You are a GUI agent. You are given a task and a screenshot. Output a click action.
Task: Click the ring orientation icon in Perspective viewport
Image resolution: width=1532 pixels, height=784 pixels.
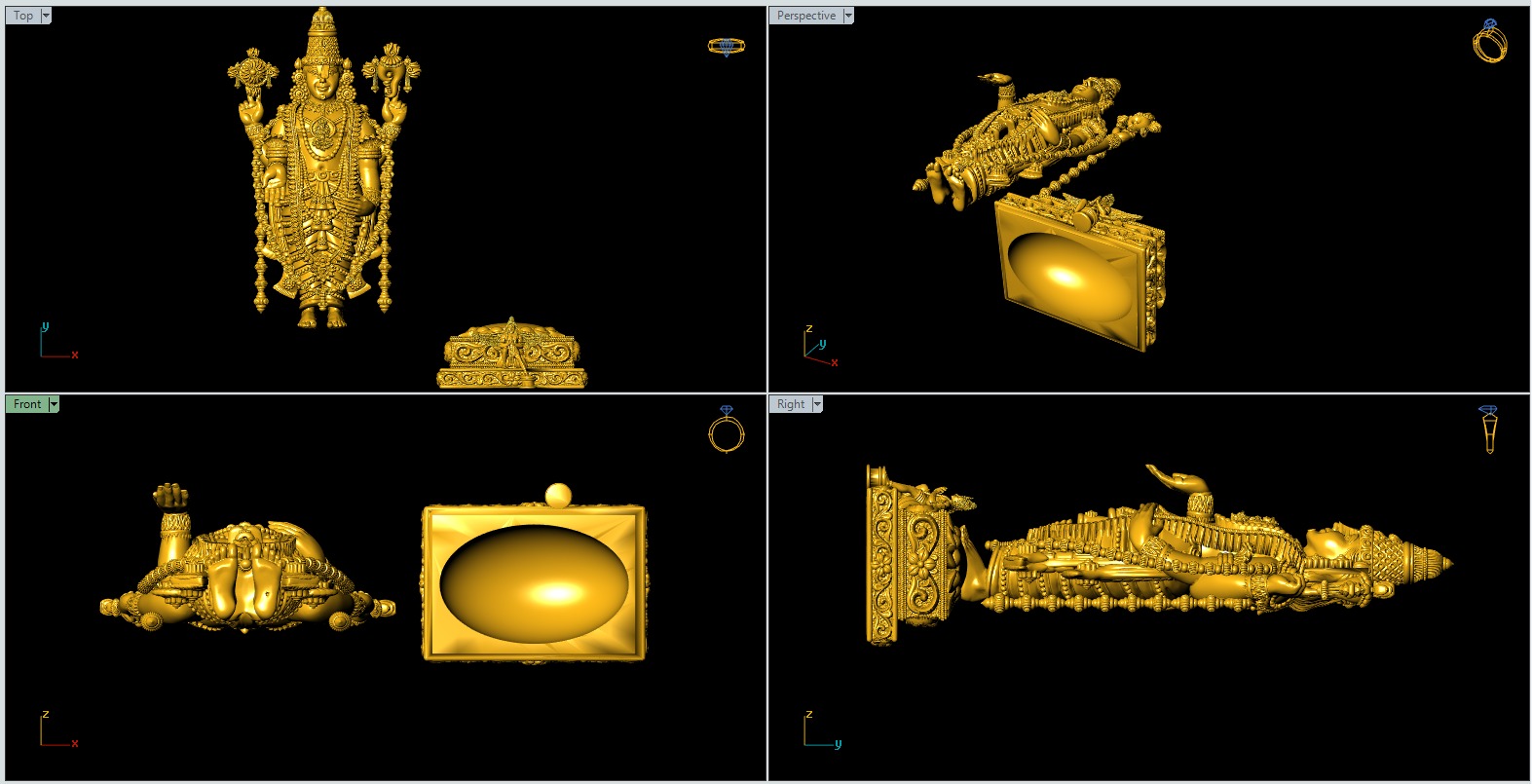coord(1490,41)
